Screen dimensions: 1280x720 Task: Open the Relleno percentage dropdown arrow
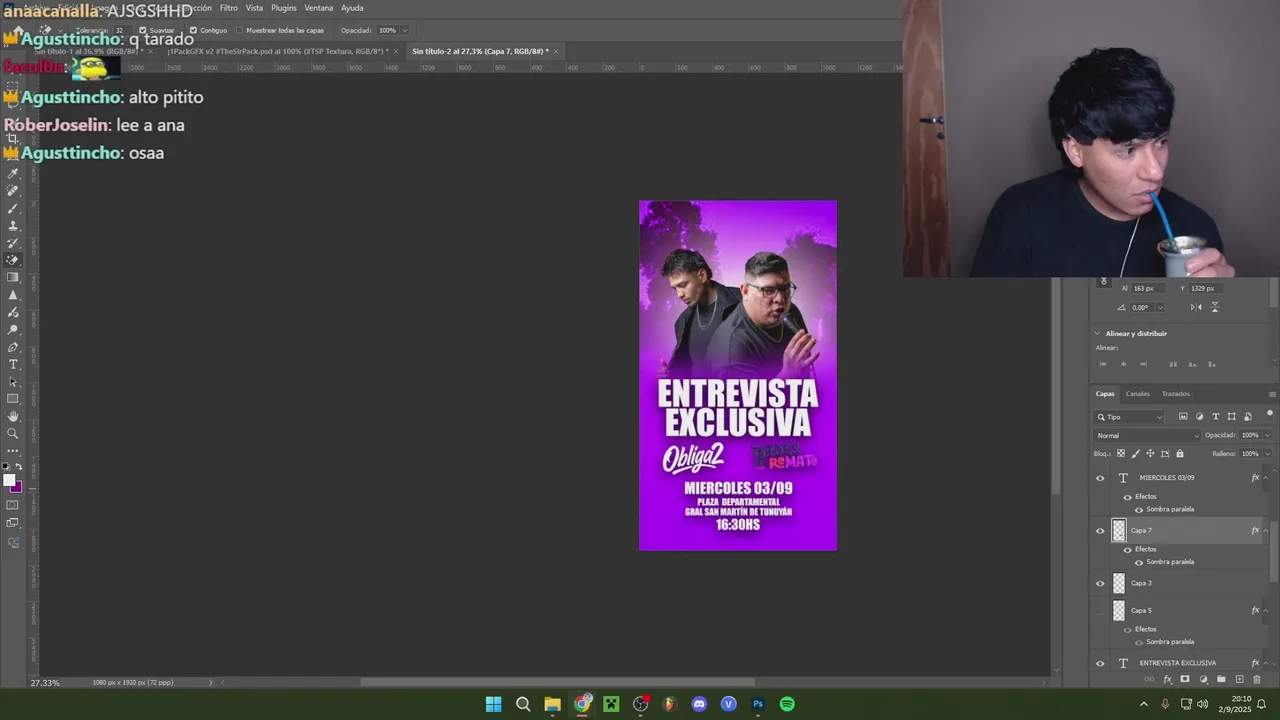tap(1267, 454)
